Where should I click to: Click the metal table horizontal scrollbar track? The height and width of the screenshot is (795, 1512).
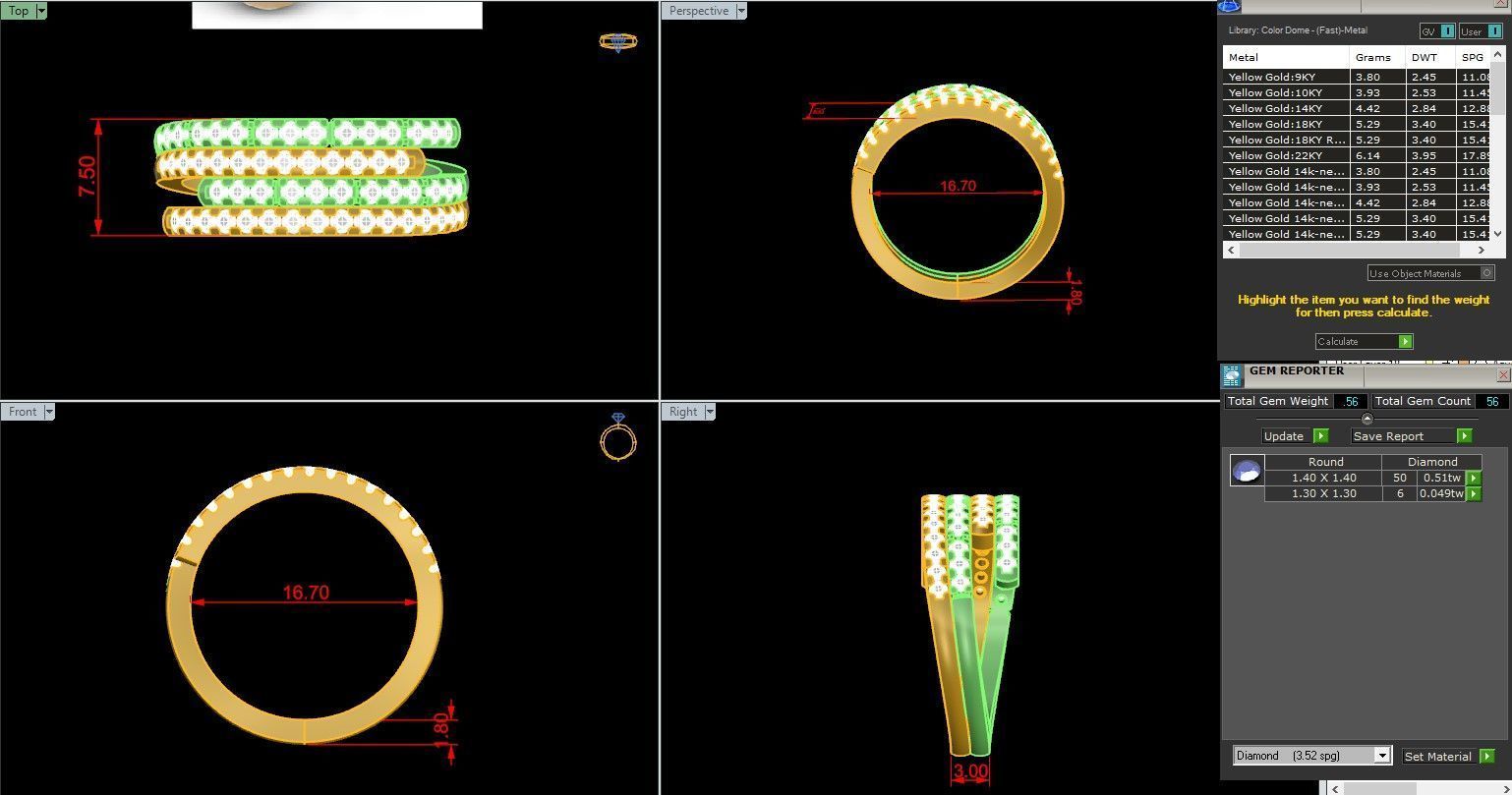(x=1357, y=251)
